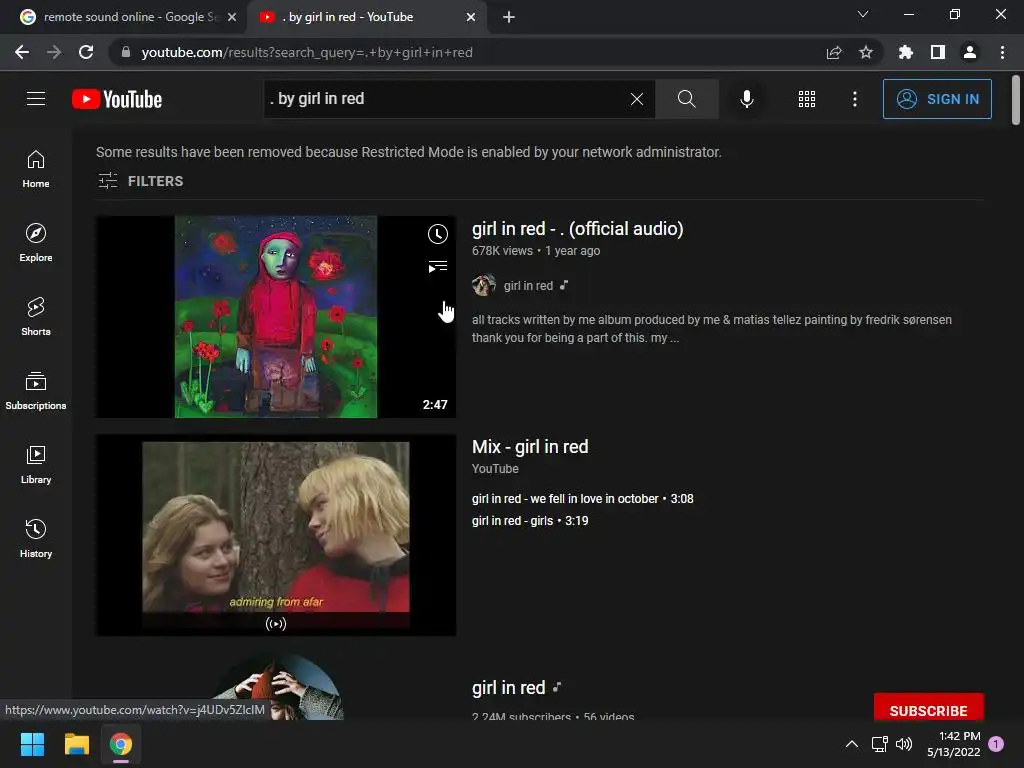Open Explore in the sidebar
This screenshot has width=1024, height=768.
pos(36,242)
